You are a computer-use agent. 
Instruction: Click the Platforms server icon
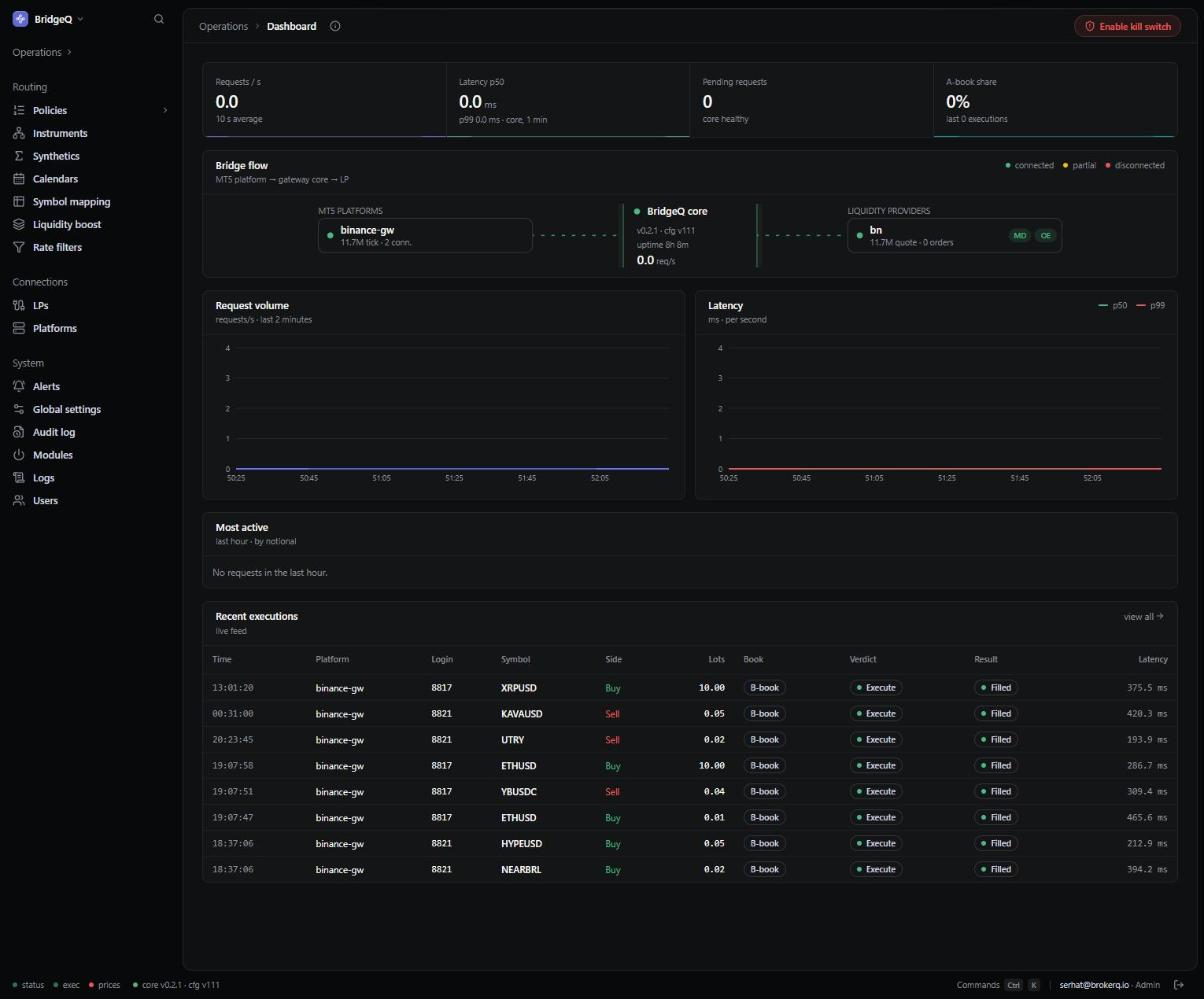point(19,328)
